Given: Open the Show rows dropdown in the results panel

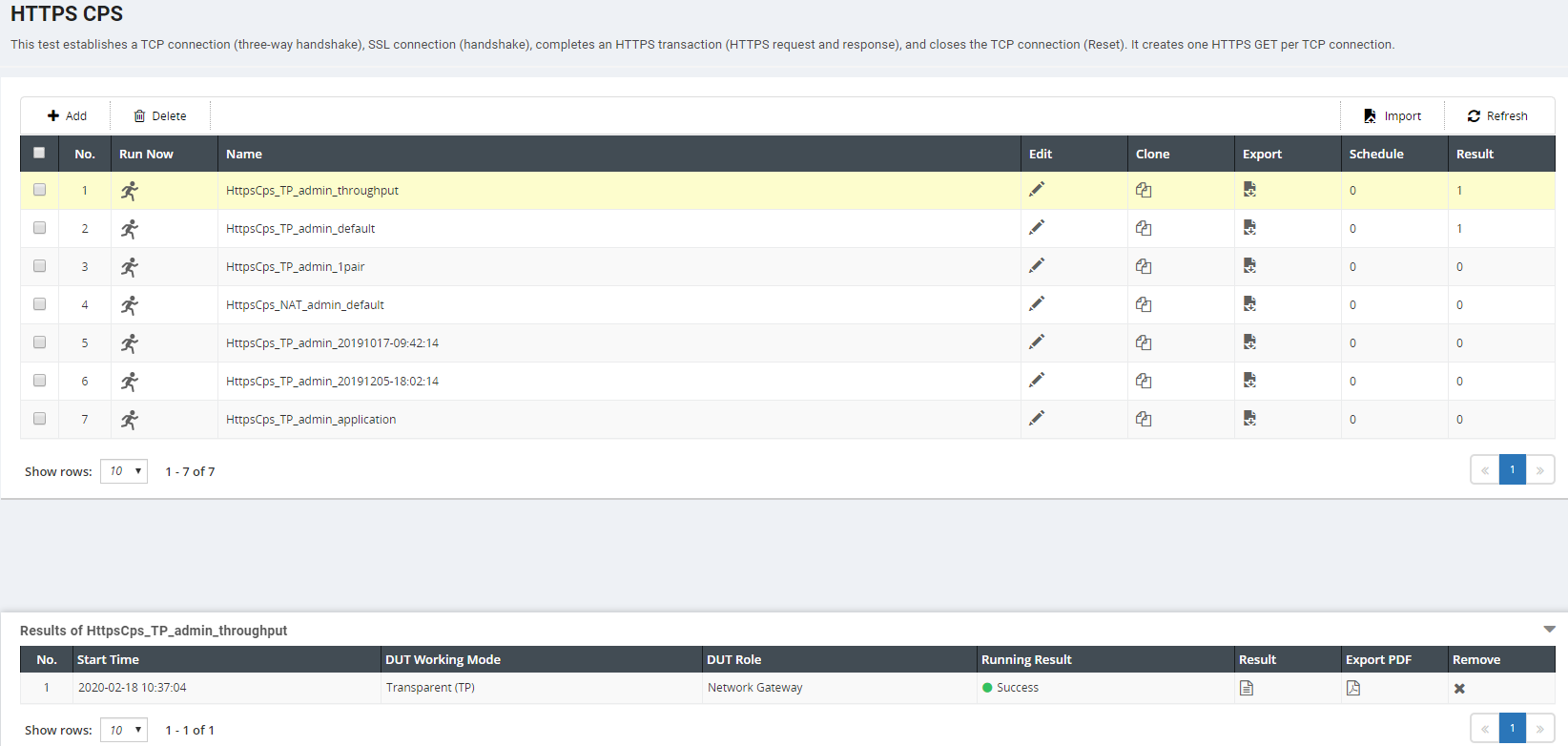Looking at the screenshot, I should click(x=124, y=730).
